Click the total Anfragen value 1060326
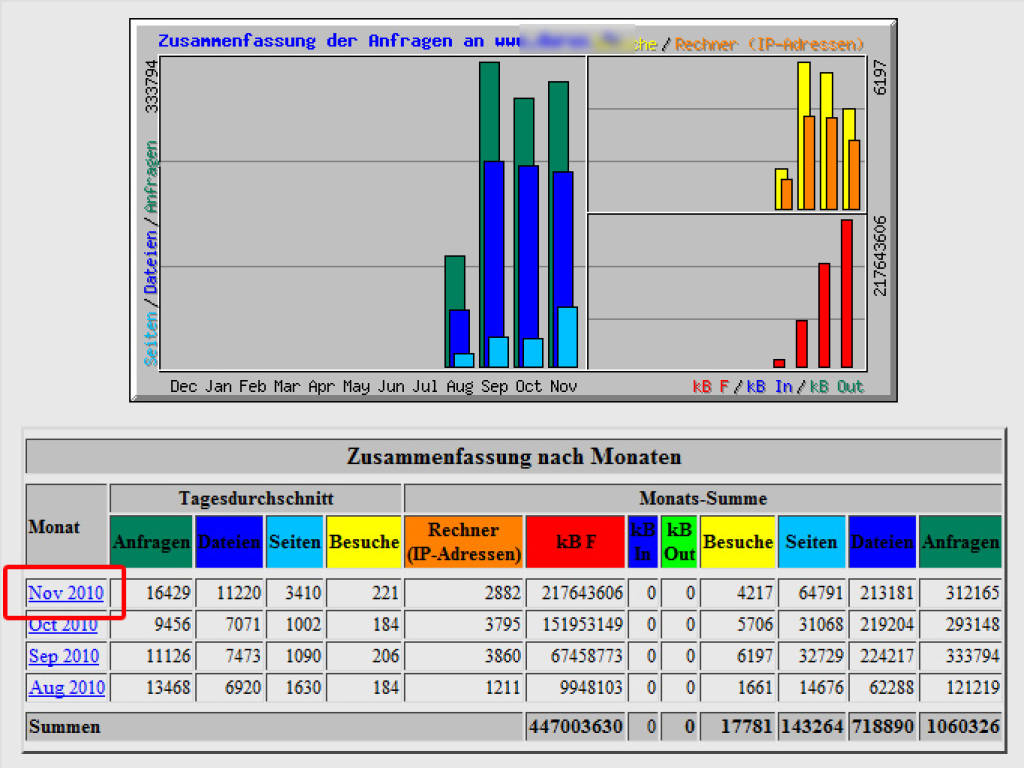 pos(963,726)
